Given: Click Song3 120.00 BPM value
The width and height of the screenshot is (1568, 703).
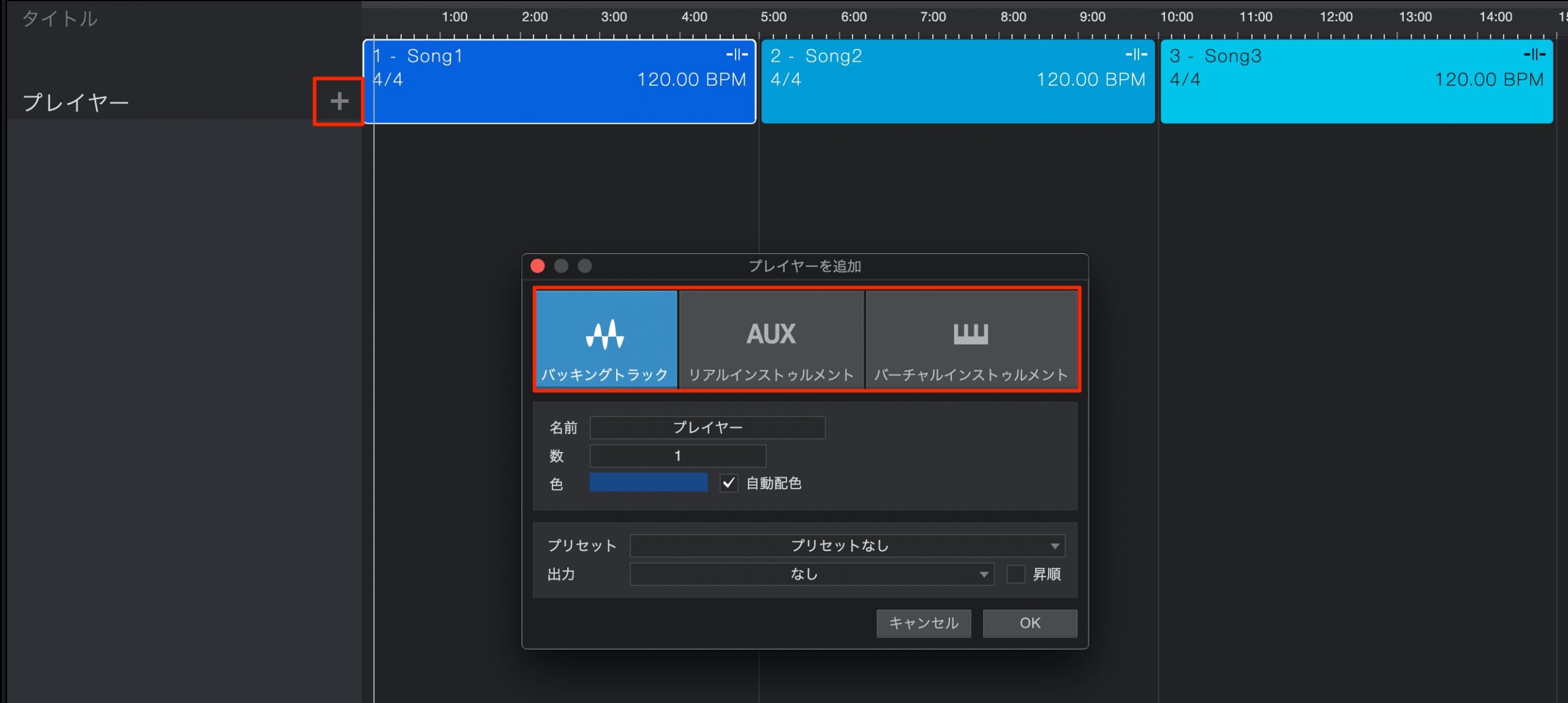Looking at the screenshot, I should pos(1489,80).
